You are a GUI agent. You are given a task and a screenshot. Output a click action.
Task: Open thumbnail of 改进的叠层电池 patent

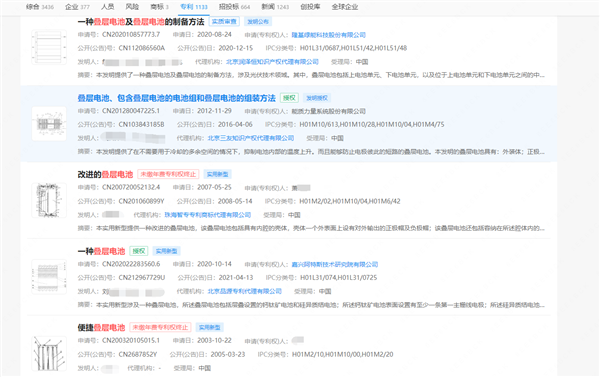(x=49, y=200)
